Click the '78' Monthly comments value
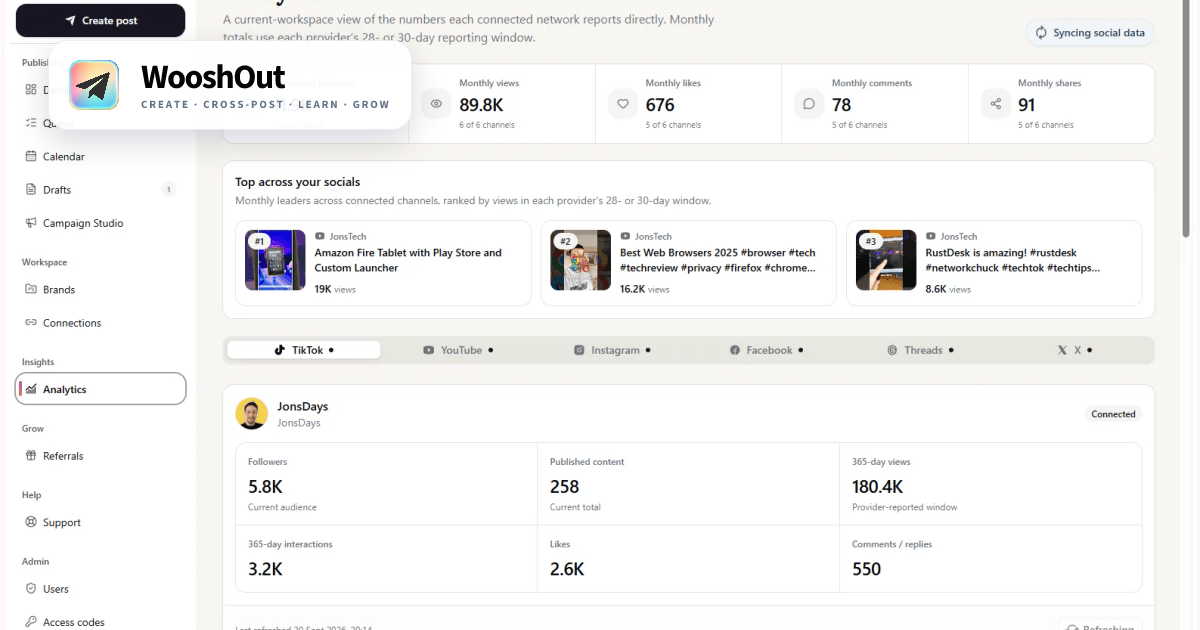Image resolution: width=1200 pixels, height=630 pixels. pos(842,105)
